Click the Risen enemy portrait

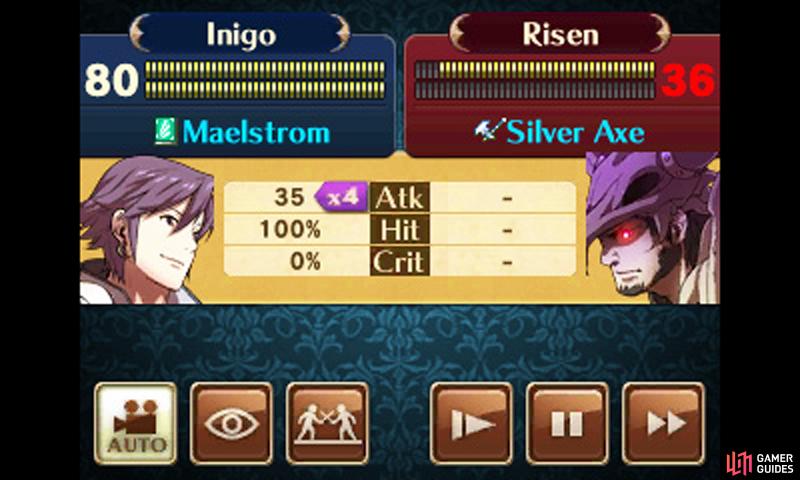[x=652, y=228]
